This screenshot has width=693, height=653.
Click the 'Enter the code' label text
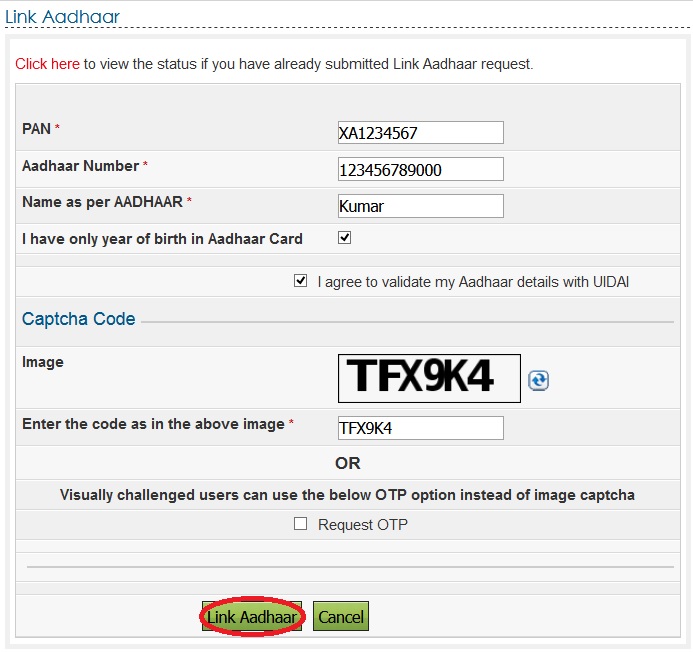click(153, 424)
